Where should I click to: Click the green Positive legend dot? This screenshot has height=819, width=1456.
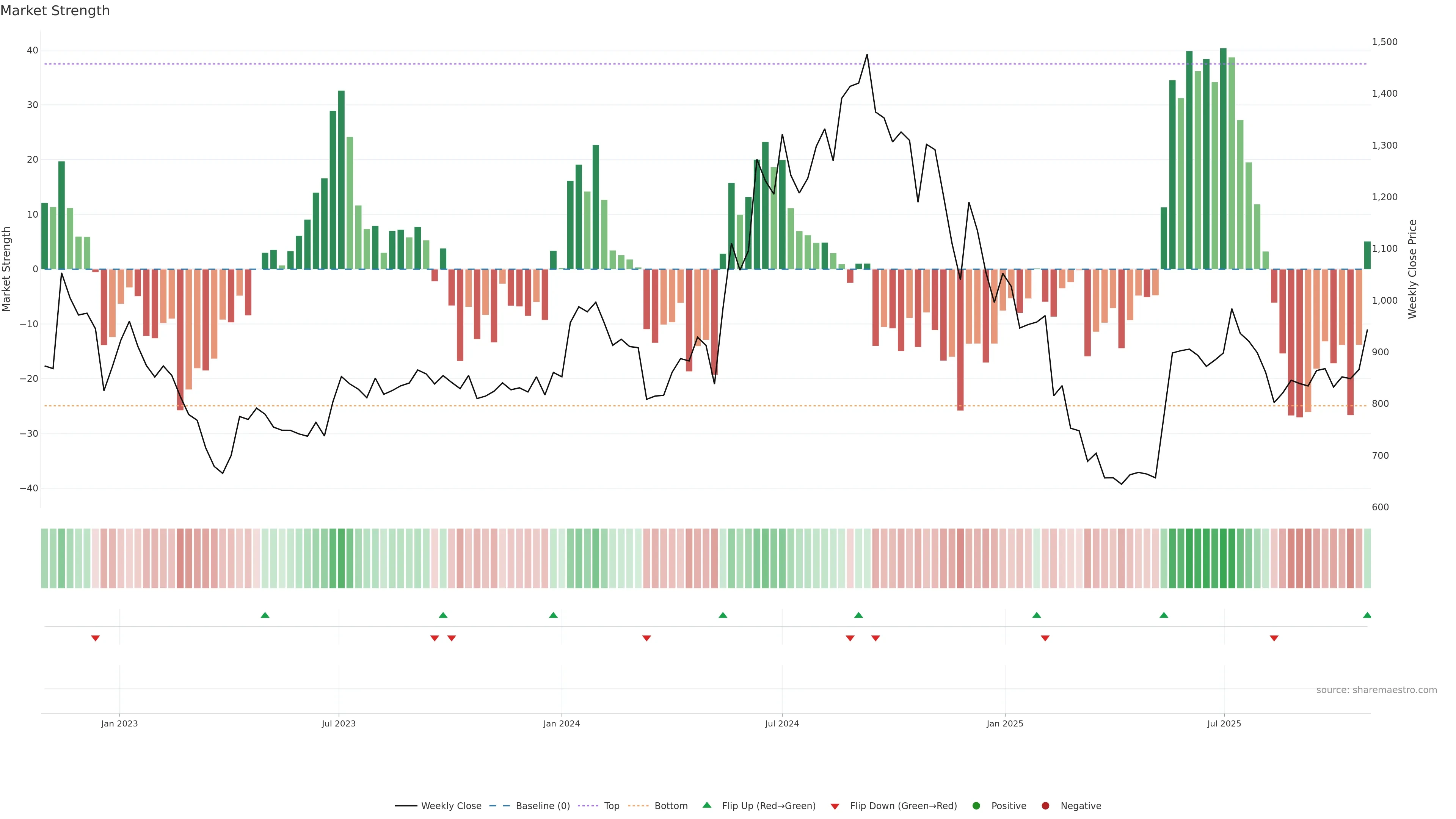pos(976,806)
